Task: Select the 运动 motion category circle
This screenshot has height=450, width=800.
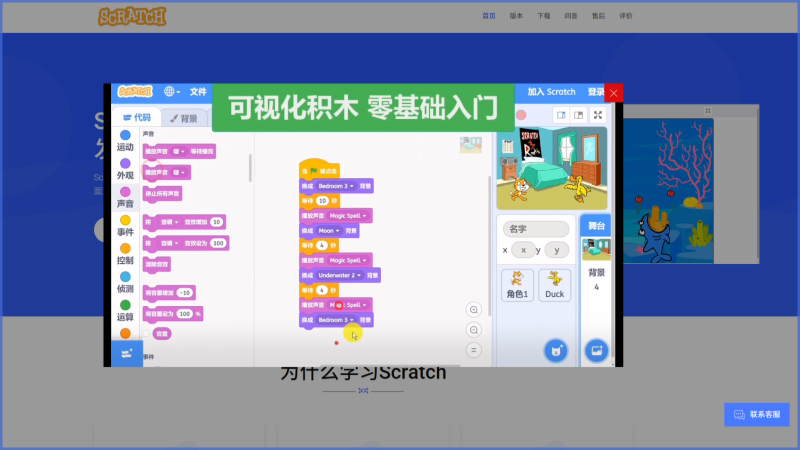Action: coord(125,135)
